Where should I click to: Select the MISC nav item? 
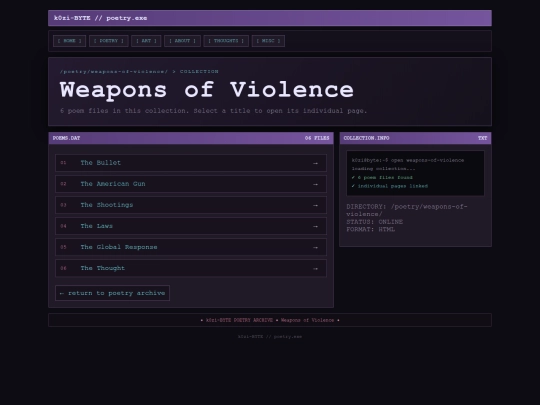(x=268, y=41)
